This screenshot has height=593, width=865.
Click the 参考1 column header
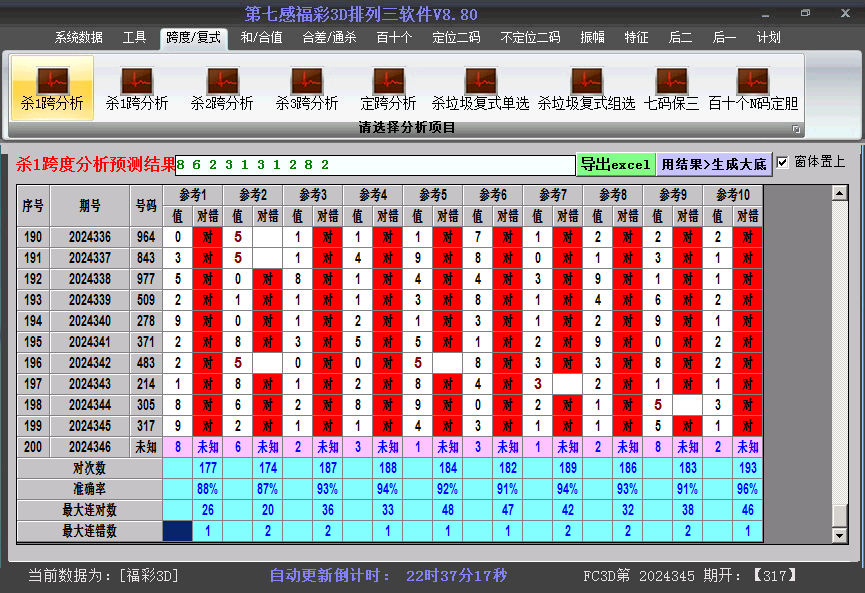click(193, 195)
